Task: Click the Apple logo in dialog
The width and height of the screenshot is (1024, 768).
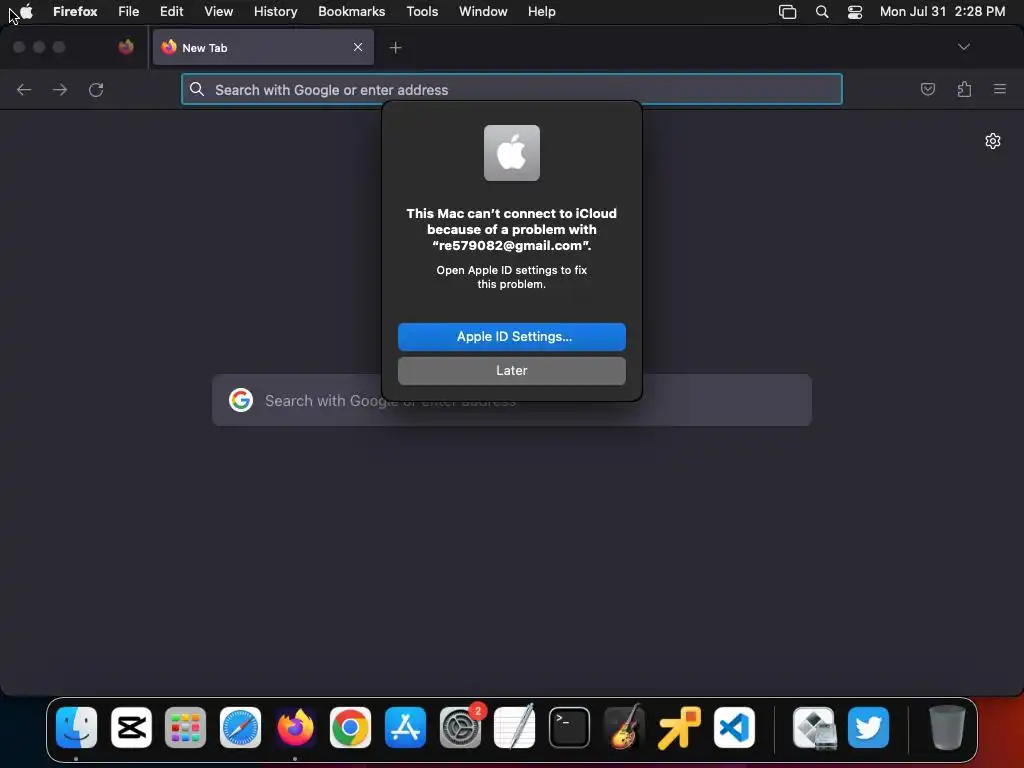Action: pos(511,153)
